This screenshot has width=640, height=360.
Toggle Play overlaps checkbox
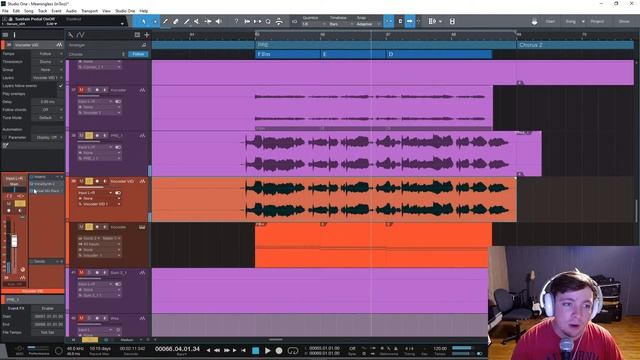(x=61, y=94)
